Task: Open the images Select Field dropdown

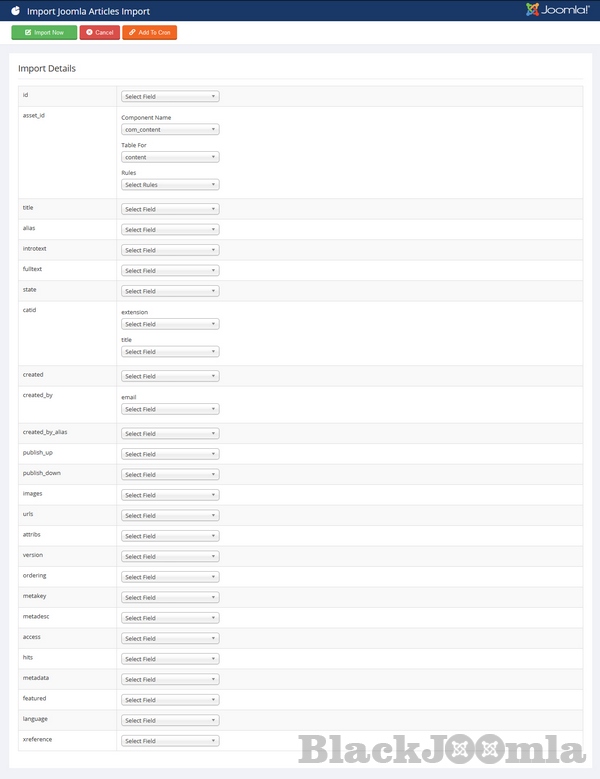Action: tap(170, 495)
